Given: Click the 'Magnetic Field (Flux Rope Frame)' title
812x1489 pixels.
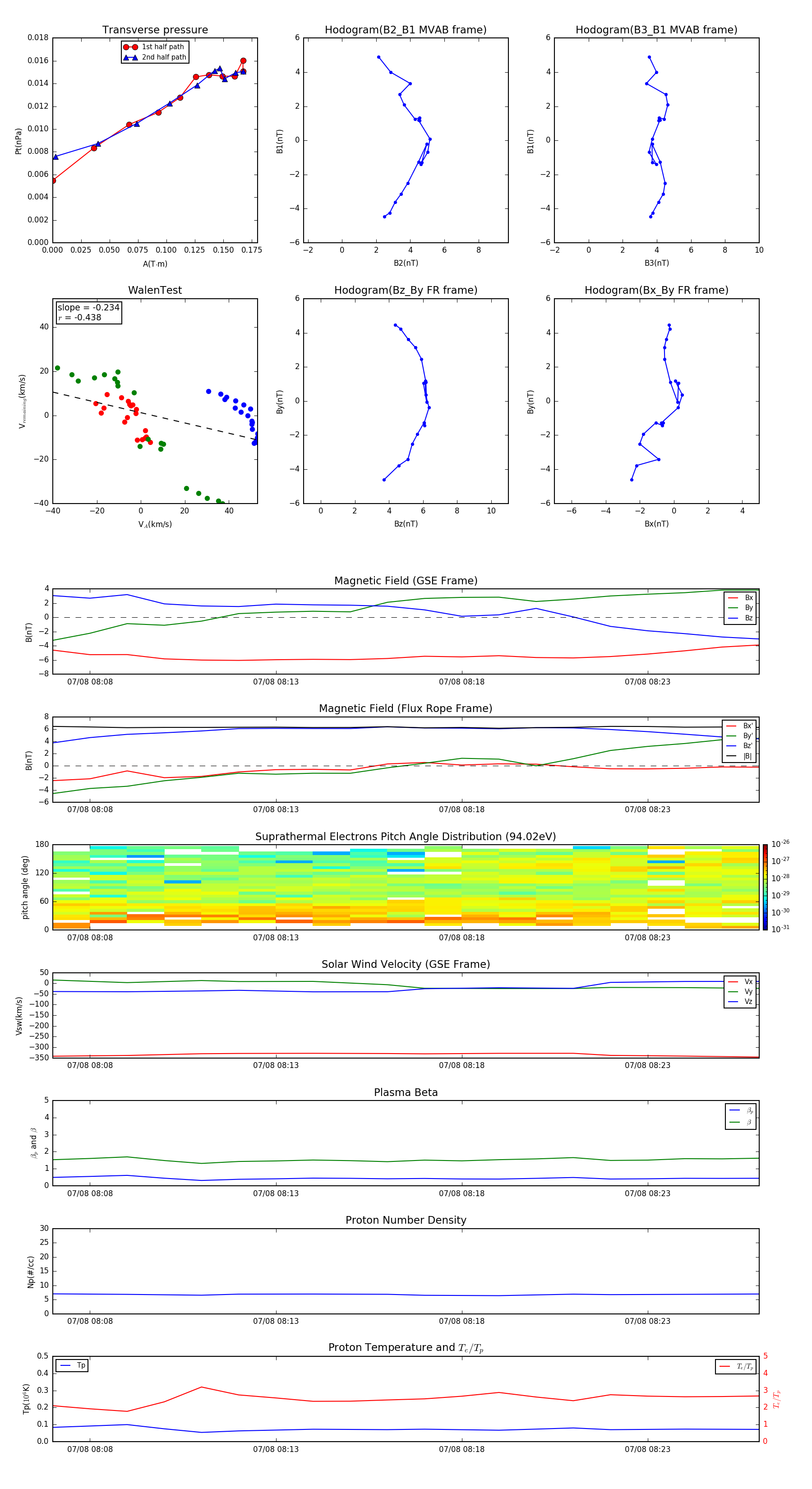Looking at the screenshot, I should [406, 709].
